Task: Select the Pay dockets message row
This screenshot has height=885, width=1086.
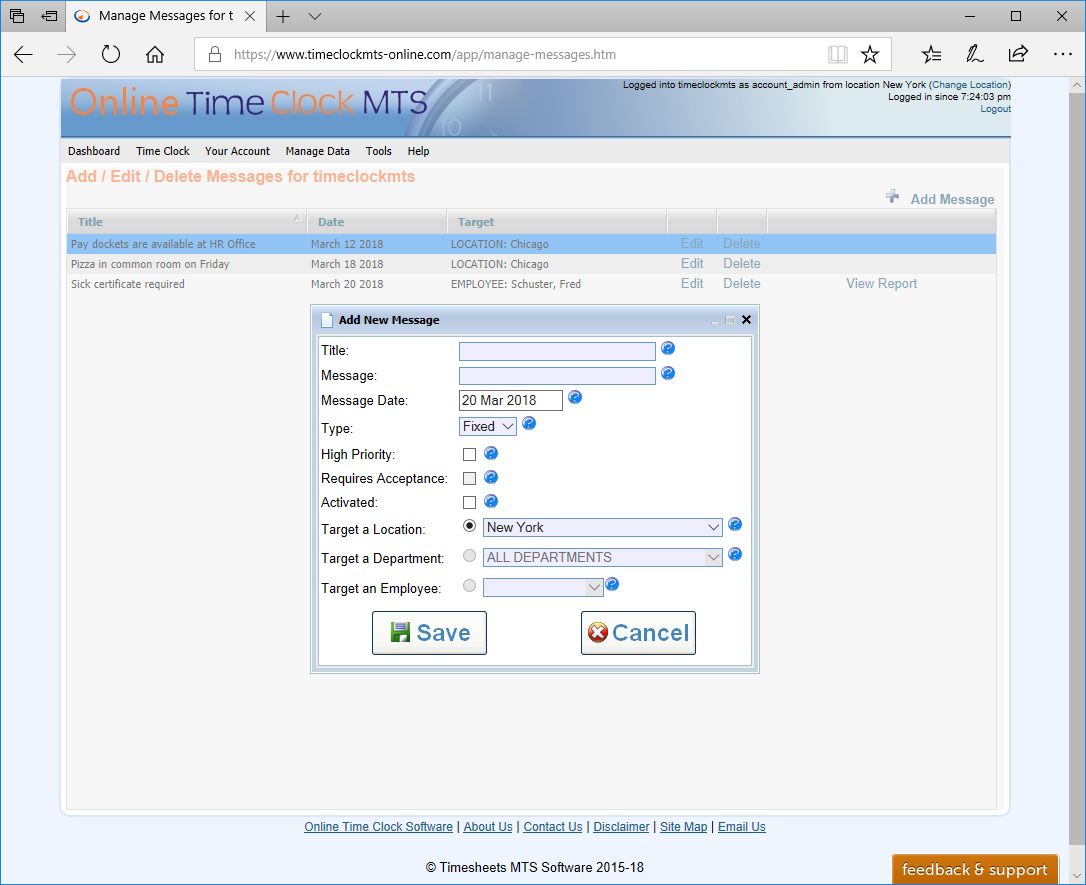Action: pos(531,244)
